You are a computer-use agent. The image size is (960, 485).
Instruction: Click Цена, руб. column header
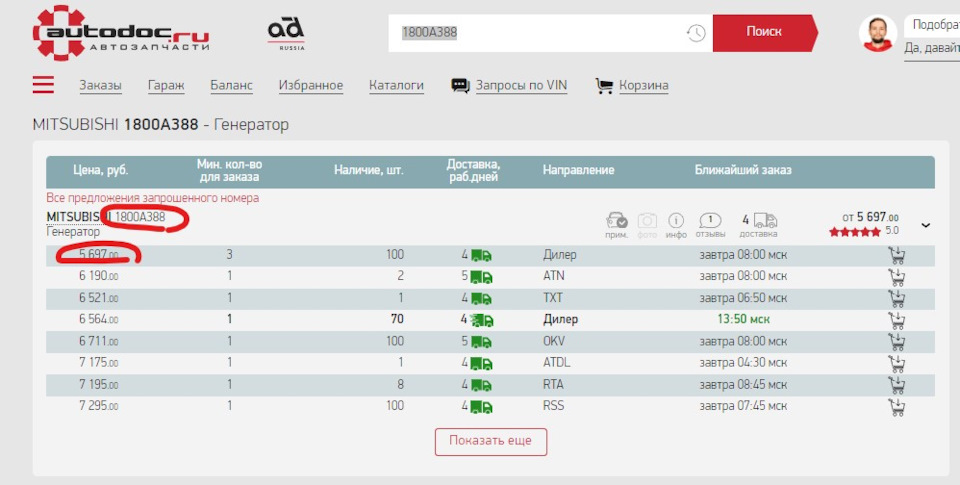click(x=100, y=171)
